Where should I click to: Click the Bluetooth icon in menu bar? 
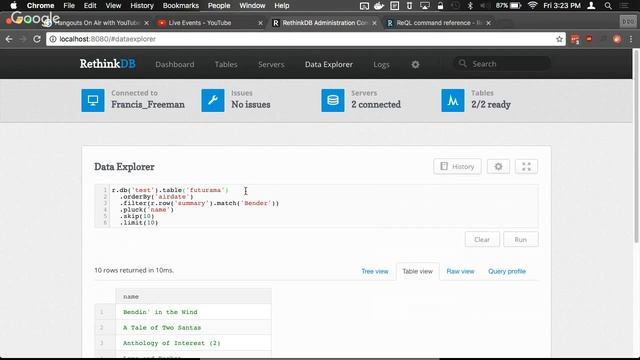[x=470, y=6]
